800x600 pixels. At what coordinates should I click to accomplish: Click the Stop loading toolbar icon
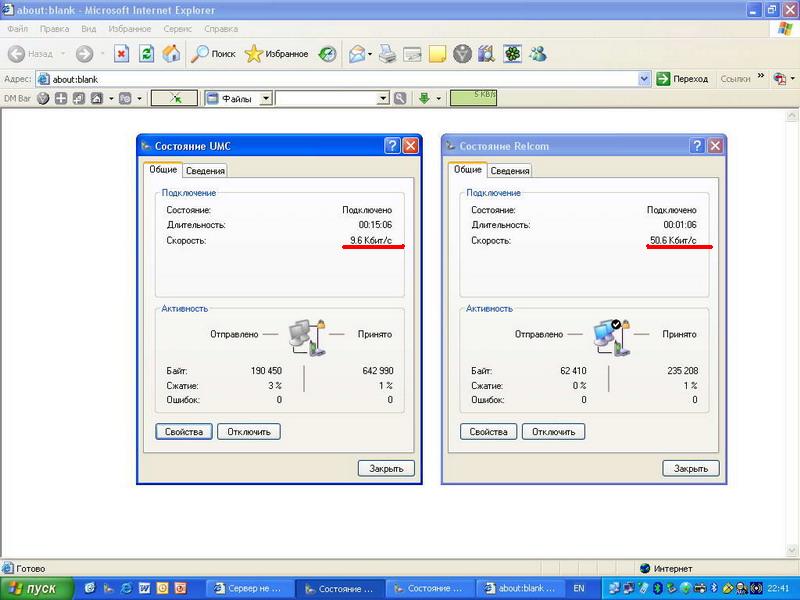pos(121,54)
